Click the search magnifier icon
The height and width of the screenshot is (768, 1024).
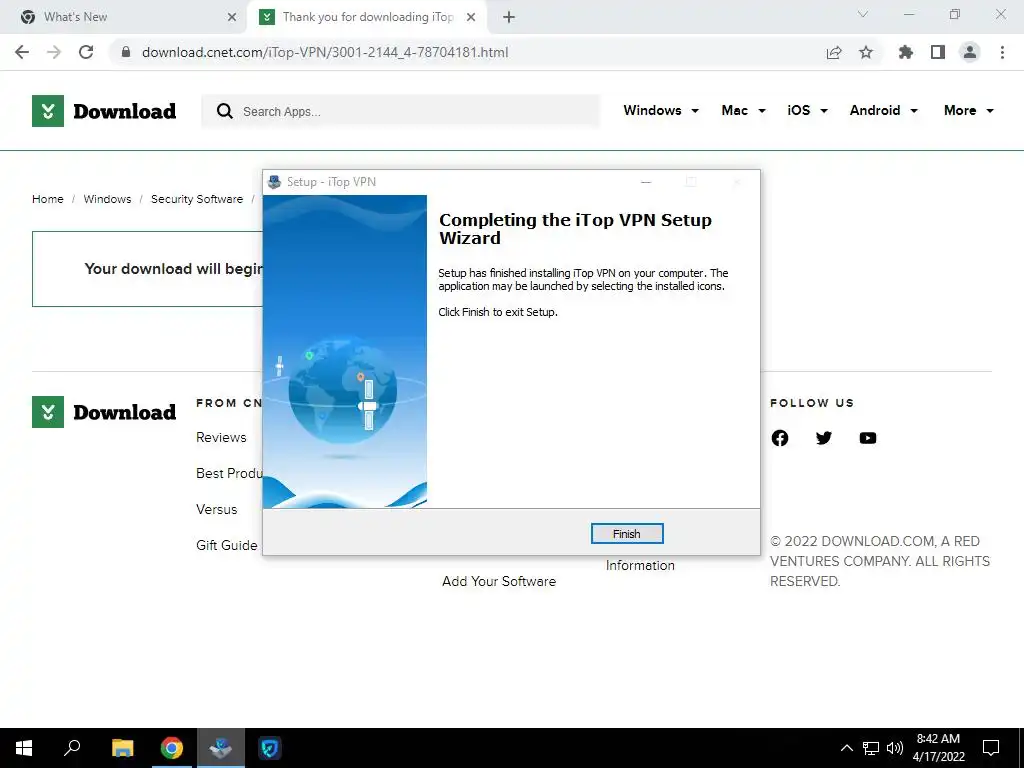tap(225, 111)
